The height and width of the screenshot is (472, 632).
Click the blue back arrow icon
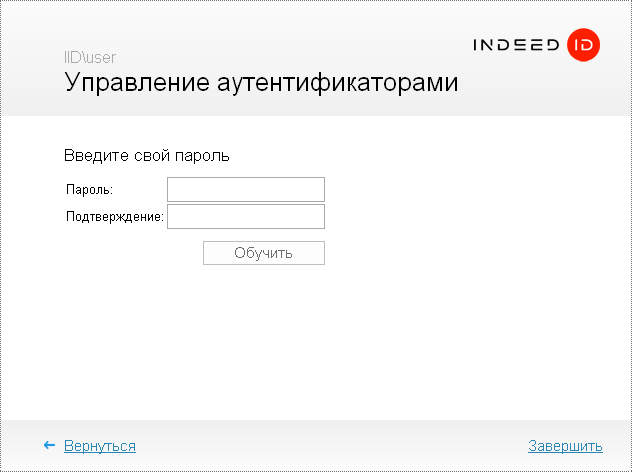(49, 446)
